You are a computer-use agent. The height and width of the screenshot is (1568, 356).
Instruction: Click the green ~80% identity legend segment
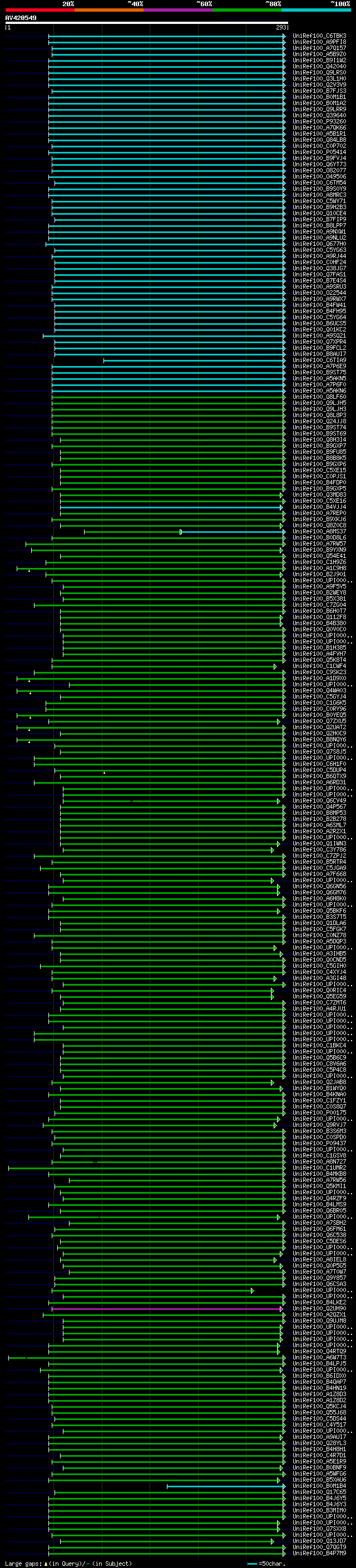pyautogui.click(x=247, y=10)
